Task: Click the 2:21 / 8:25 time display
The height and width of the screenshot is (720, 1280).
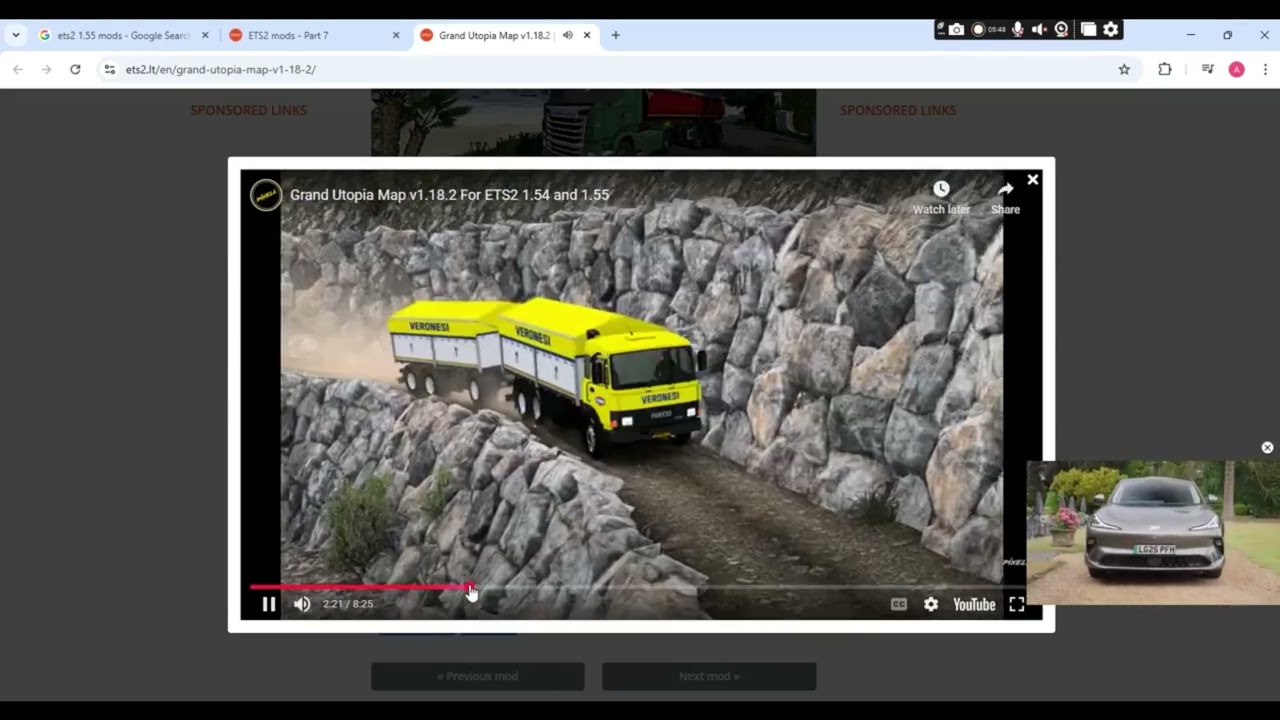Action: click(348, 604)
